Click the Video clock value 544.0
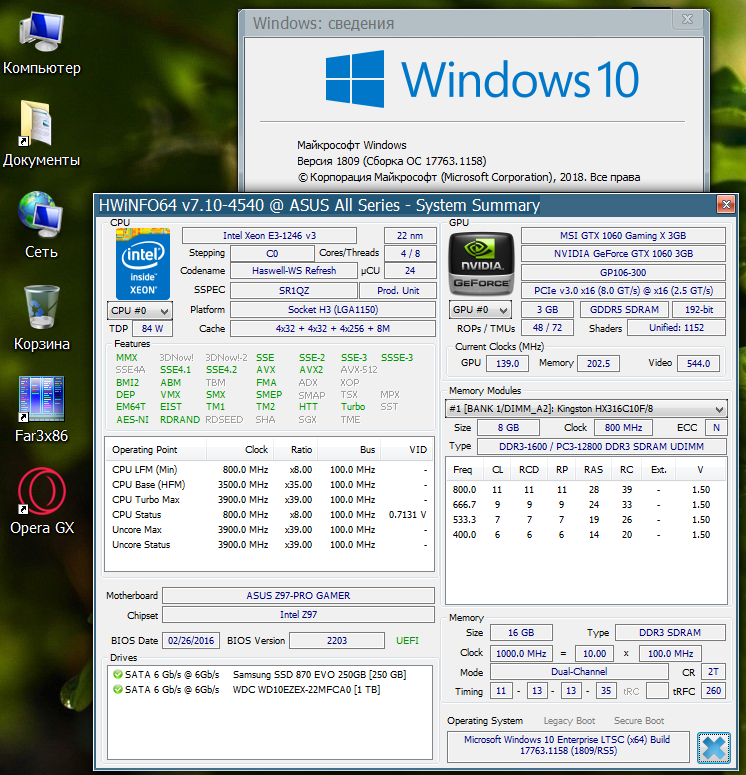746x775 pixels. tap(699, 363)
